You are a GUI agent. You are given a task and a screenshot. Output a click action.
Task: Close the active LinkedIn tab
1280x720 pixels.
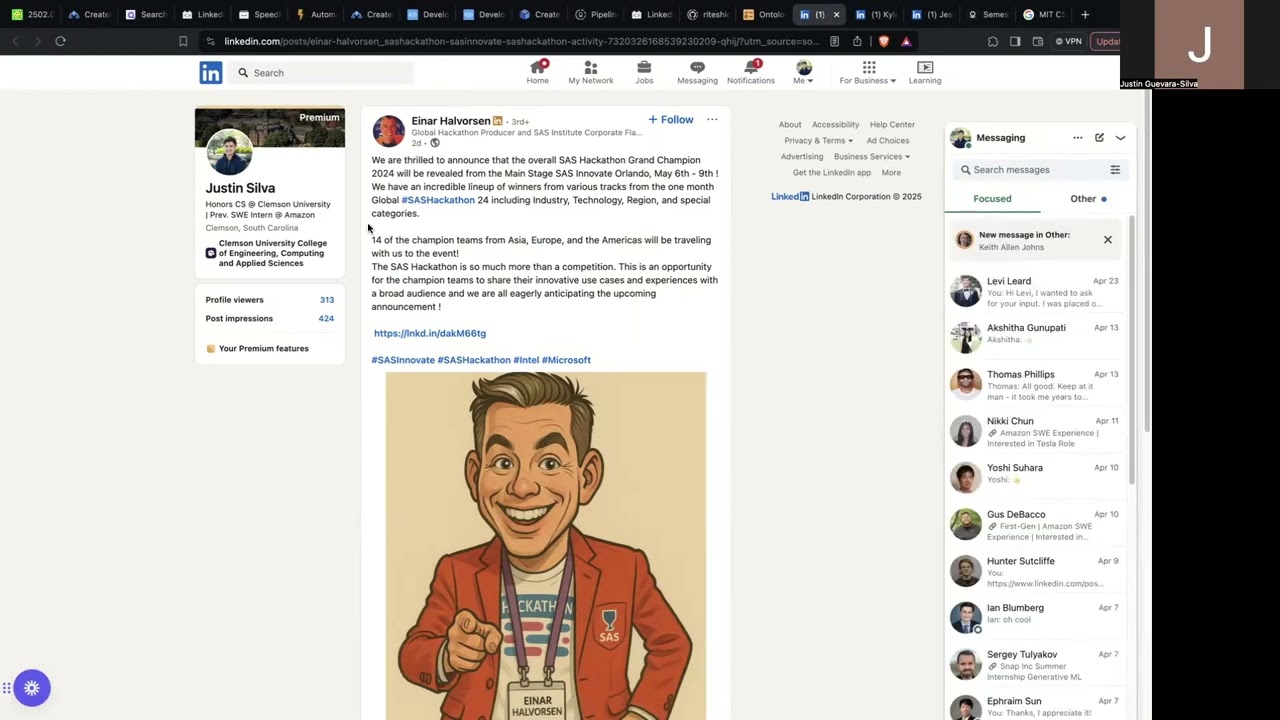point(836,14)
